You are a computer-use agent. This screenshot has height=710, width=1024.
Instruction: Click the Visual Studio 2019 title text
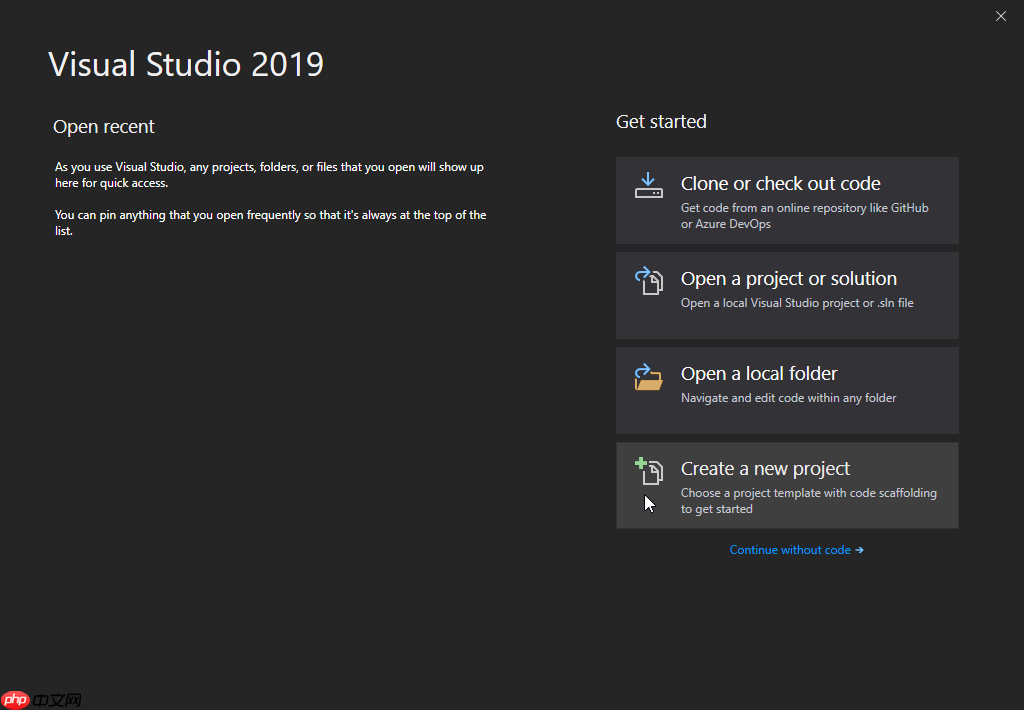click(x=186, y=64)
